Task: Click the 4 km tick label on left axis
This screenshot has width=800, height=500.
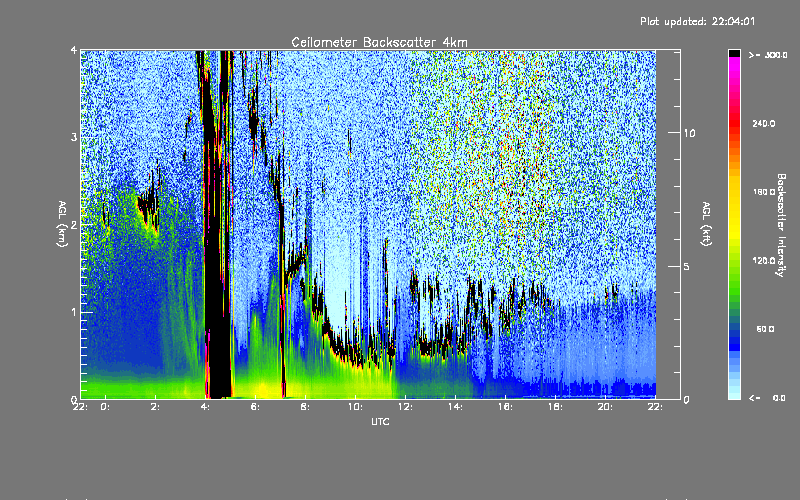Action: point(74,50)
